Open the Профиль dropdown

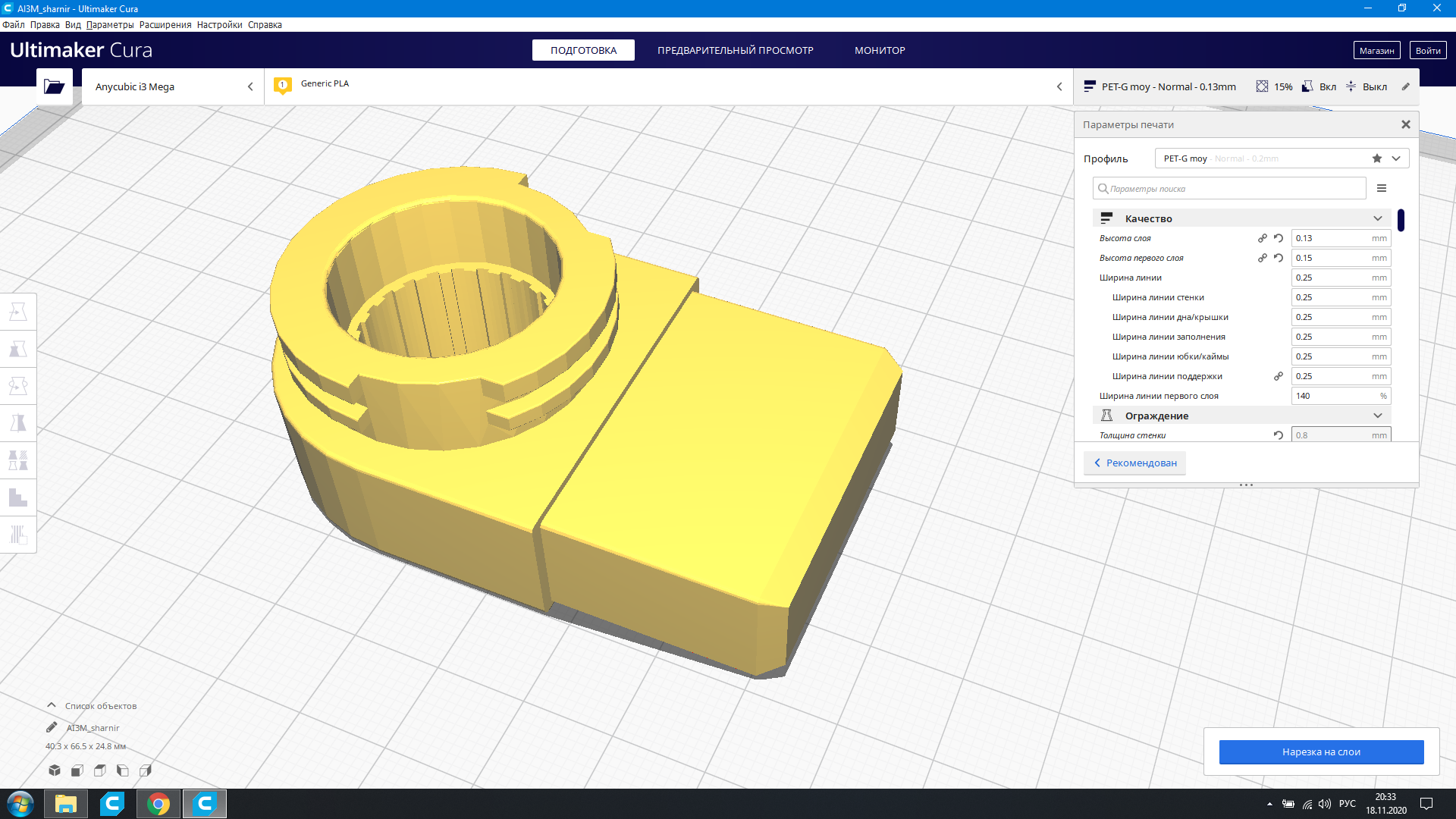pos(1396,158)
